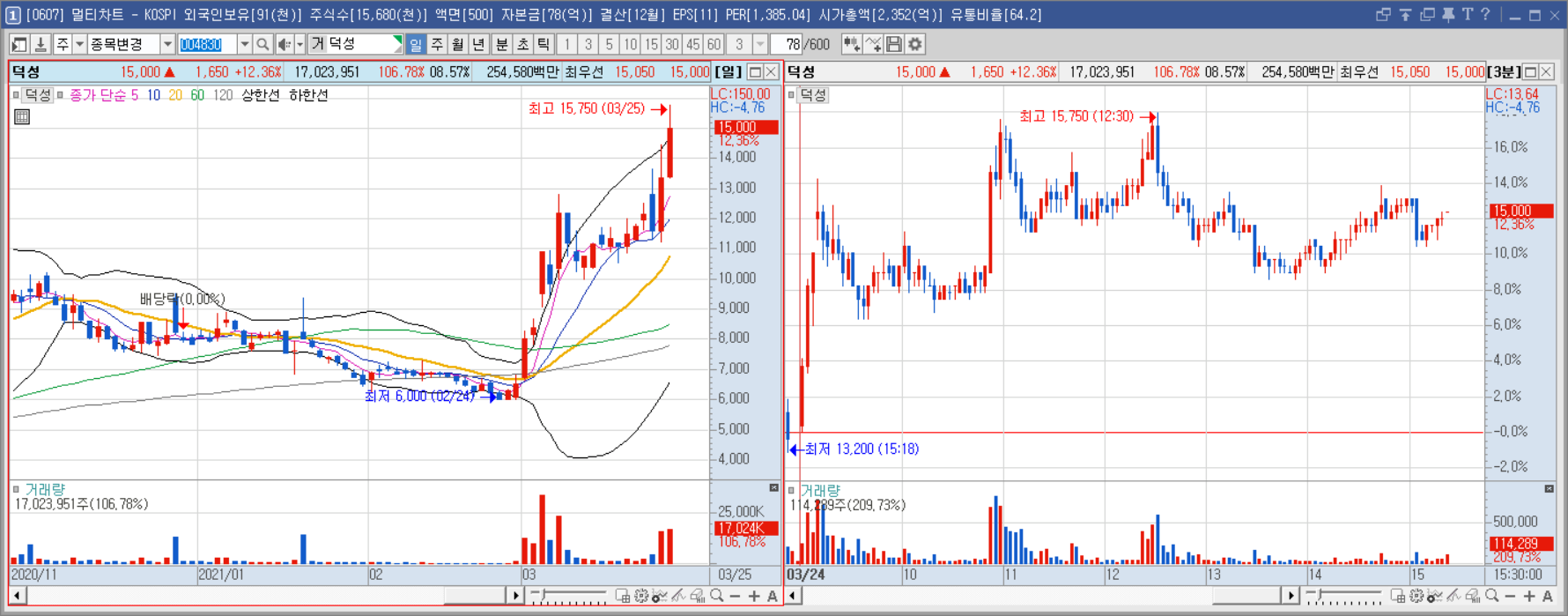1568x616 pixels.
Task: Close the left volume sub-panel with x
Action: pos(774,488)
